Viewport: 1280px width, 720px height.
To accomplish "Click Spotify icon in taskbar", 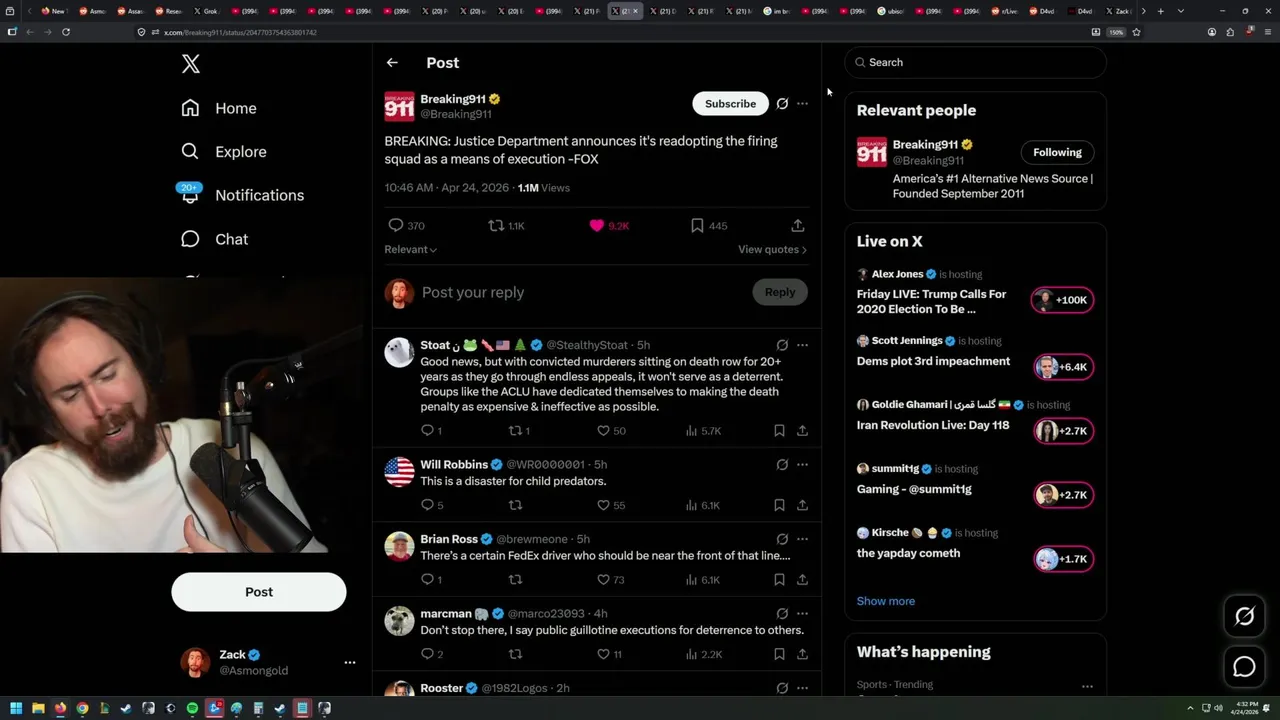I will pos(192,708).
